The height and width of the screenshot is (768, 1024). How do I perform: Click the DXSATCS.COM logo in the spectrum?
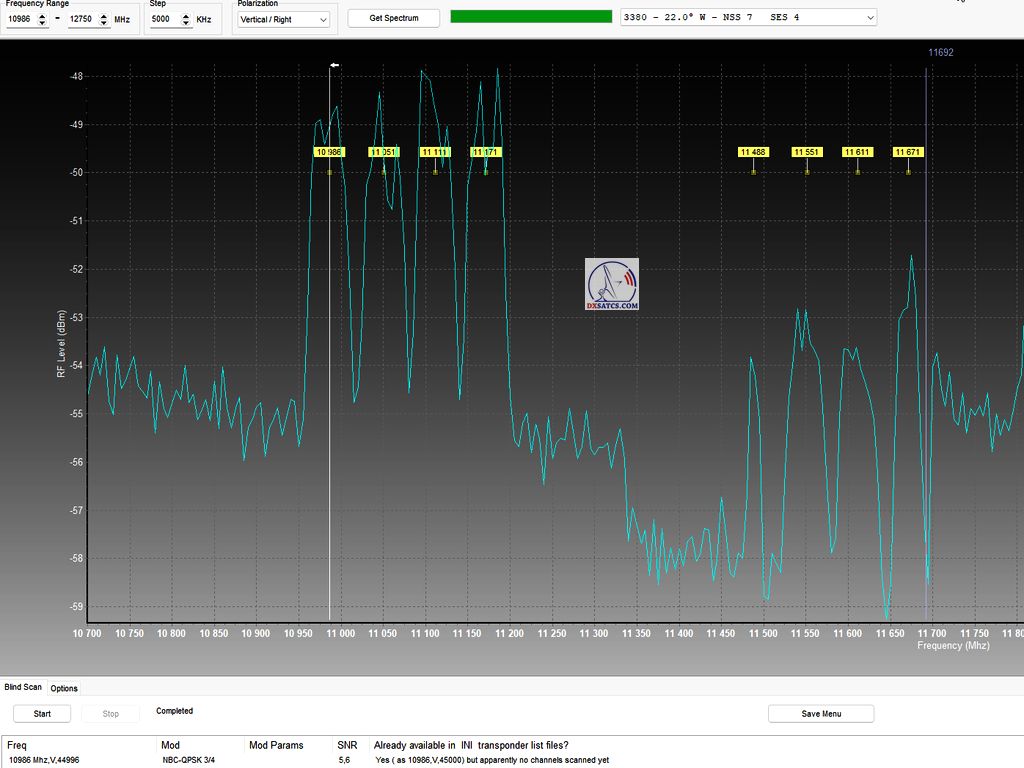pos(611,284)
